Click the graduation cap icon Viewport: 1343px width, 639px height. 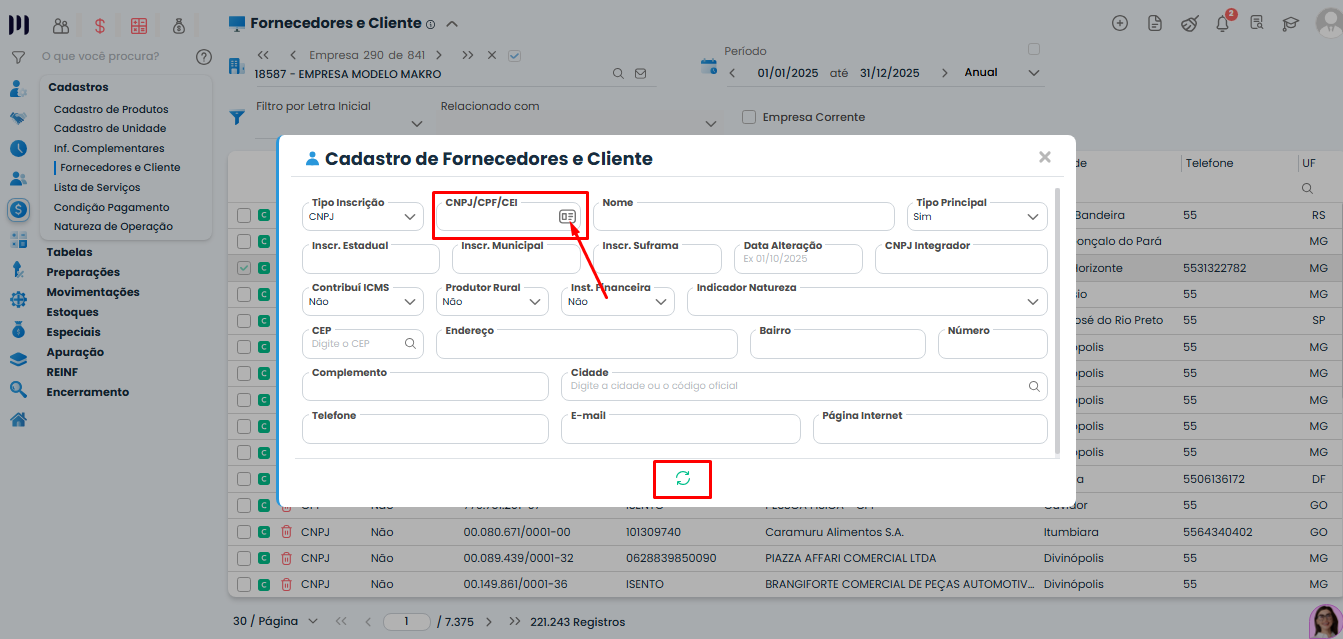pyautogui.click(x=1291, y=24)
